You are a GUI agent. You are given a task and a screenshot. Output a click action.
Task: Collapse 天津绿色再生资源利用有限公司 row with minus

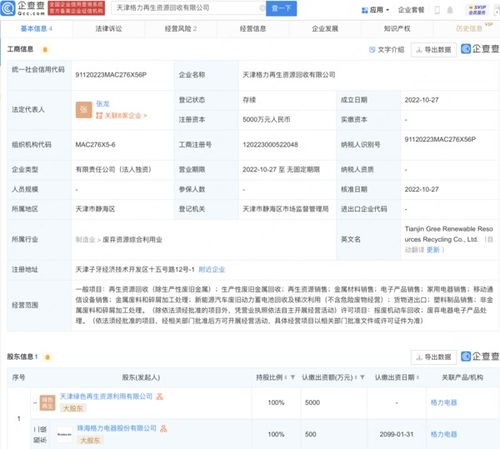[35, 403]
